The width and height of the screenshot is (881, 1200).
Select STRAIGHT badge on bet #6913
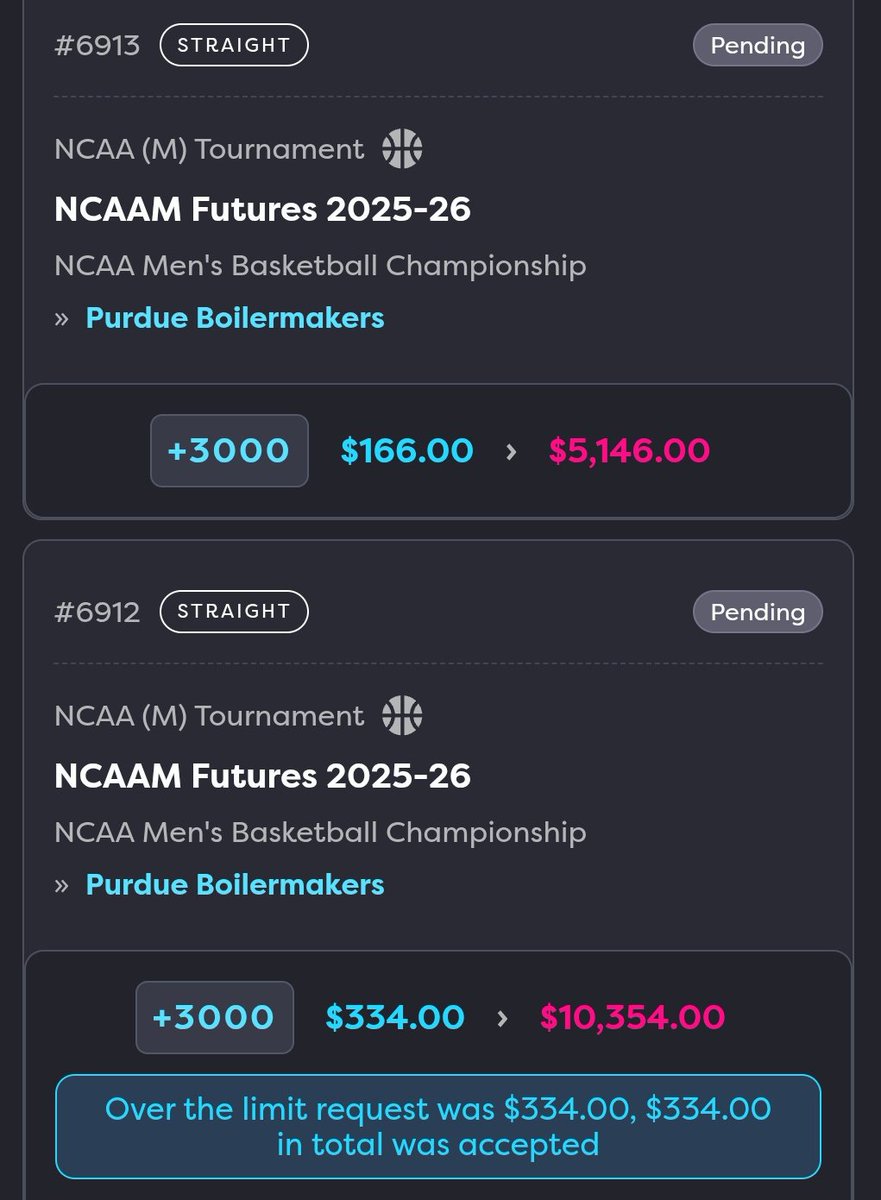(234, 45)
